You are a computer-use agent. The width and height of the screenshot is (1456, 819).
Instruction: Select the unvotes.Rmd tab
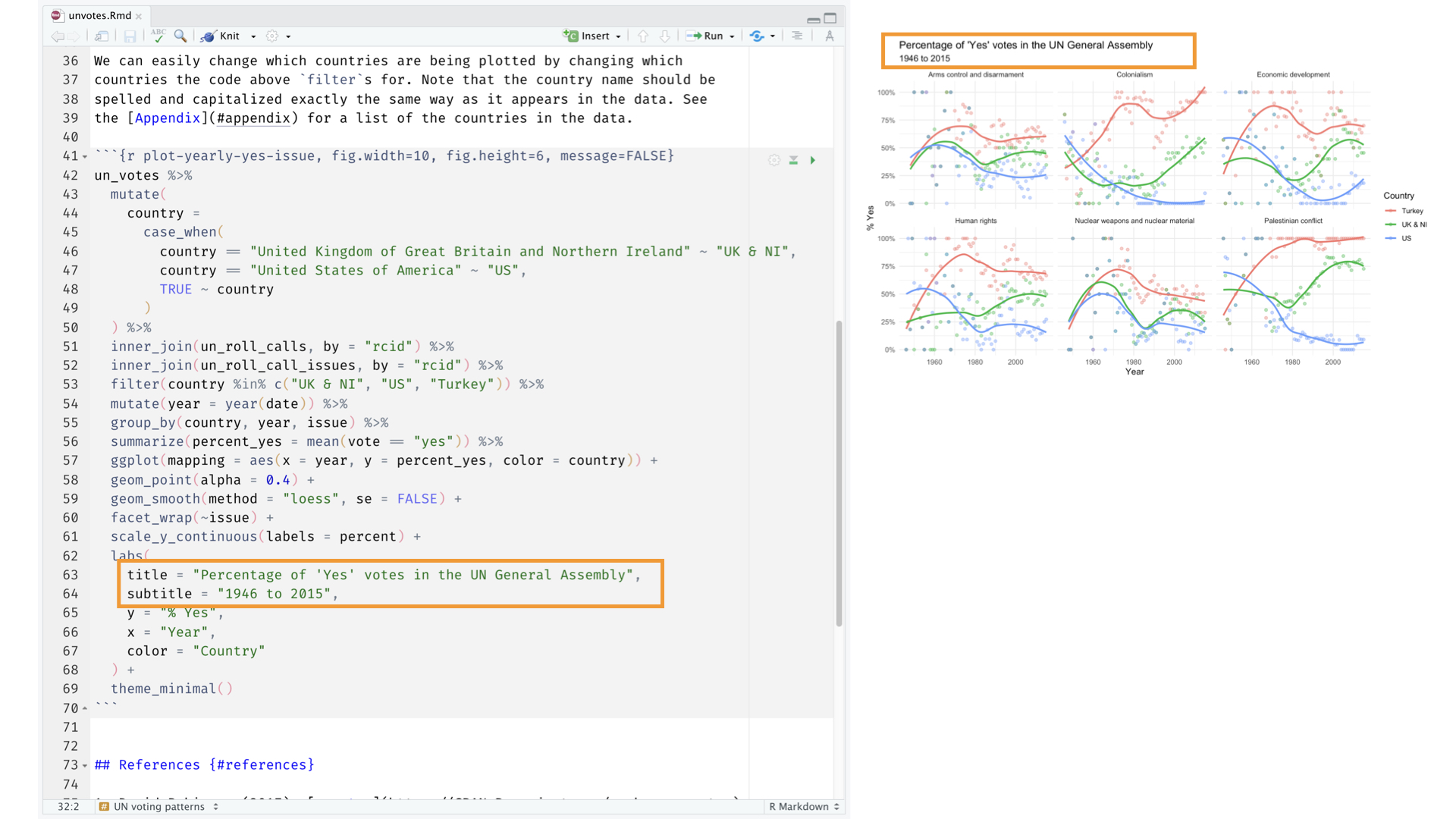(x=99, y=15)
